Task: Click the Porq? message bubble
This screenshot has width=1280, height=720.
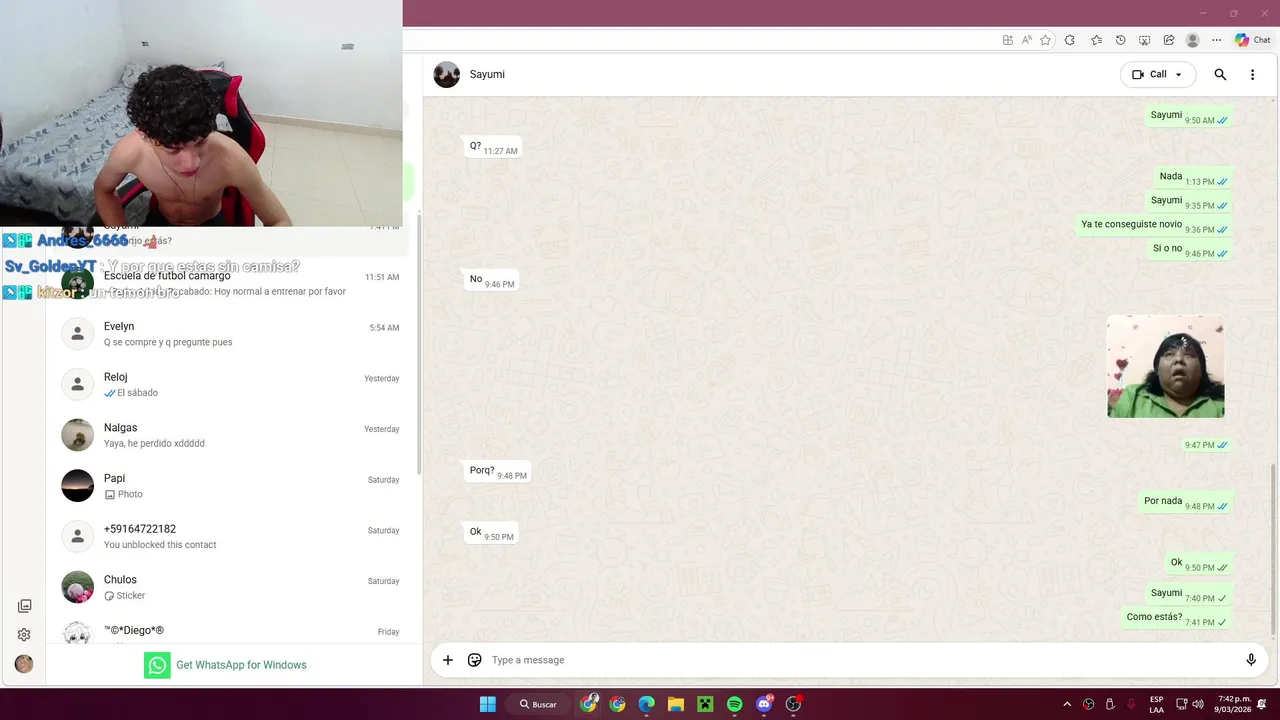Action: point(497,472)
